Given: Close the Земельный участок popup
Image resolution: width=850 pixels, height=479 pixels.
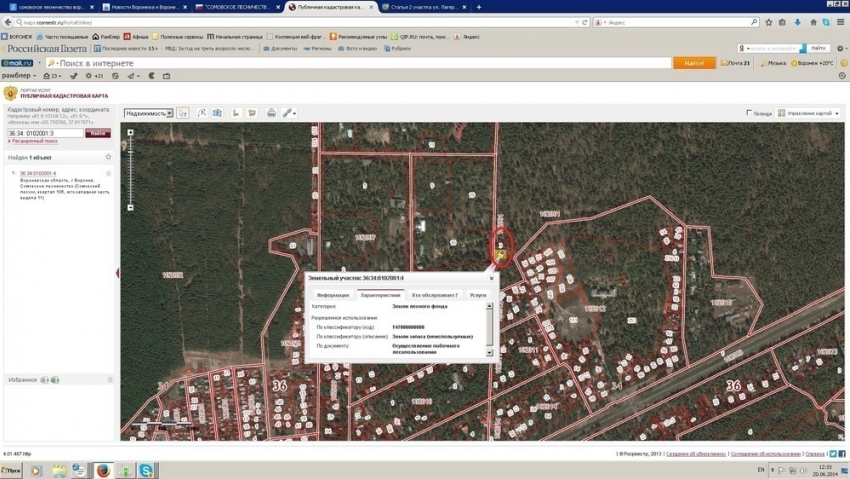Looking at the screenshot, I should coord(492,278).
